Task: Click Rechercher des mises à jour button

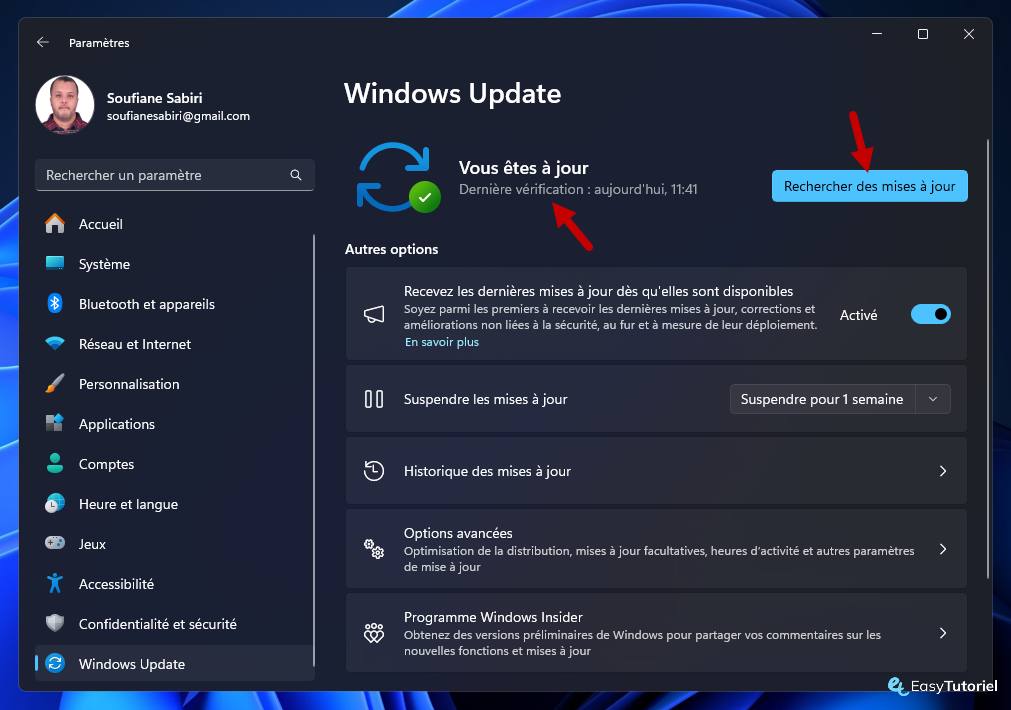Action: point(869,186)
